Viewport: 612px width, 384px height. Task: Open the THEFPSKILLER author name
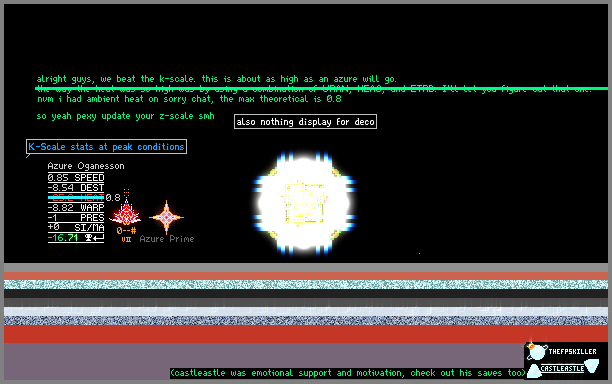[x=572, y=352]
